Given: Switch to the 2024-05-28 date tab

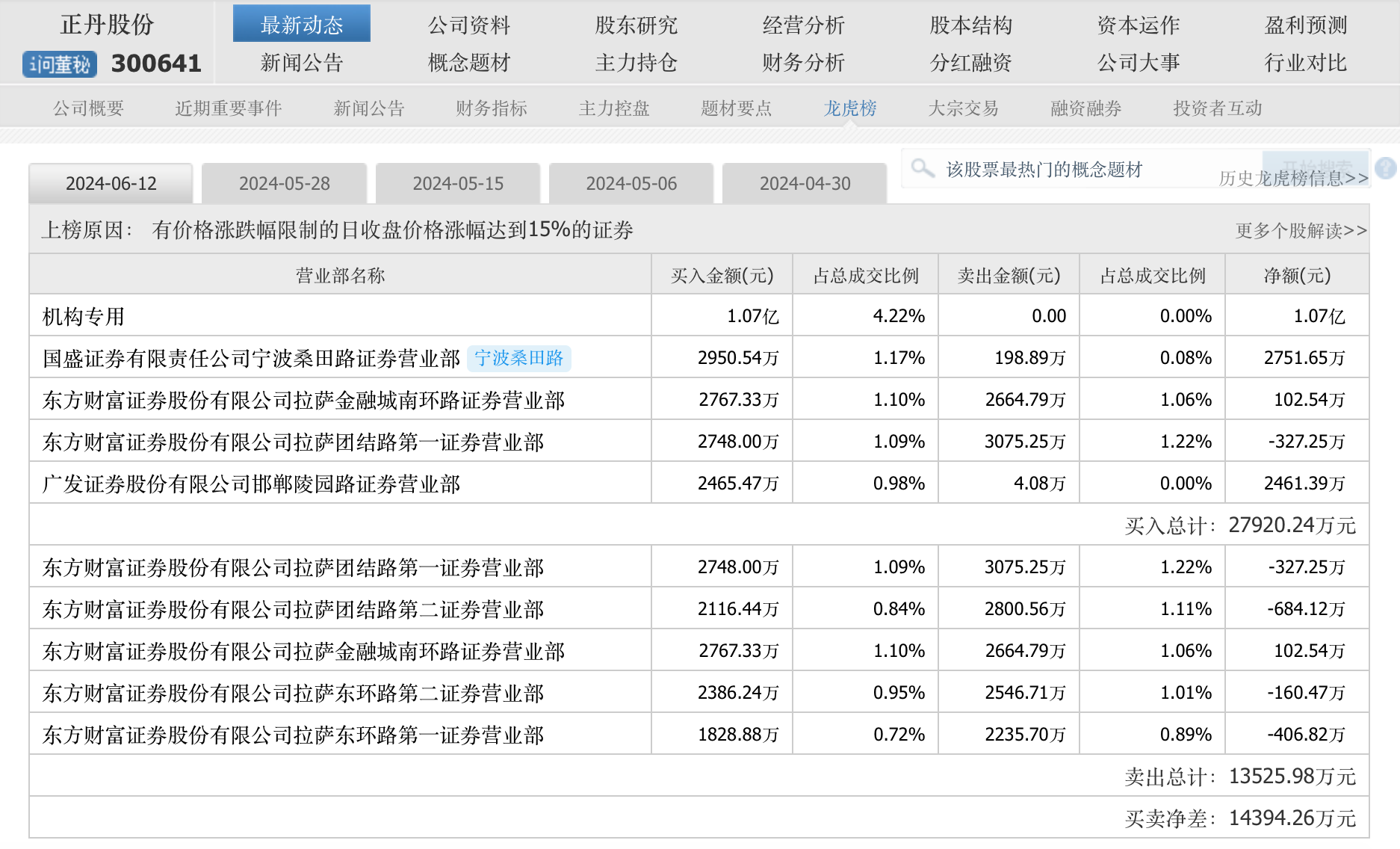Looking at the screenshot, I should pyautogui.click(x=284, y=184).
